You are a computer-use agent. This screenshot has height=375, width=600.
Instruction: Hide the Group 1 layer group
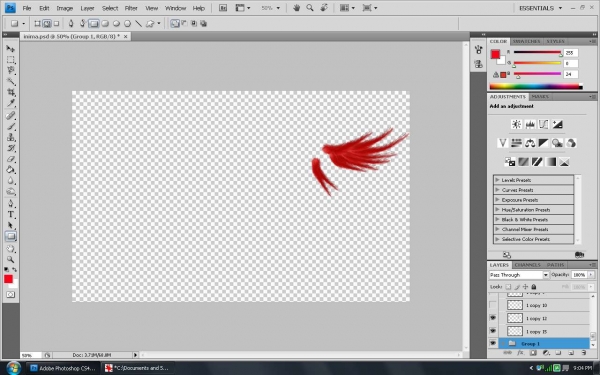[493, 343]
